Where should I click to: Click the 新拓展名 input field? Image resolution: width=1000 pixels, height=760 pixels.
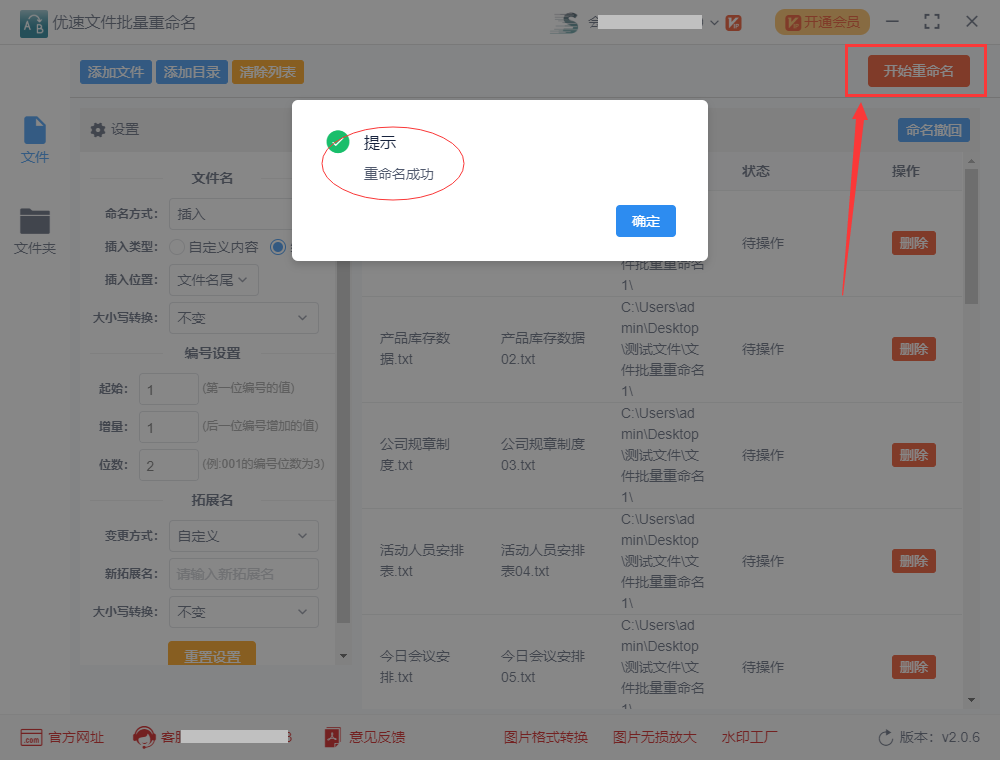[x=243, y=574]
